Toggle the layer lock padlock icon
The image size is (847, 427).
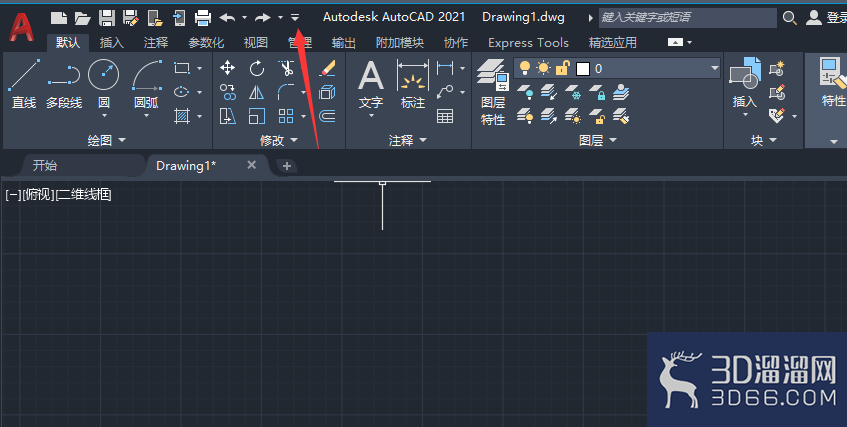[x=562, y=68]
